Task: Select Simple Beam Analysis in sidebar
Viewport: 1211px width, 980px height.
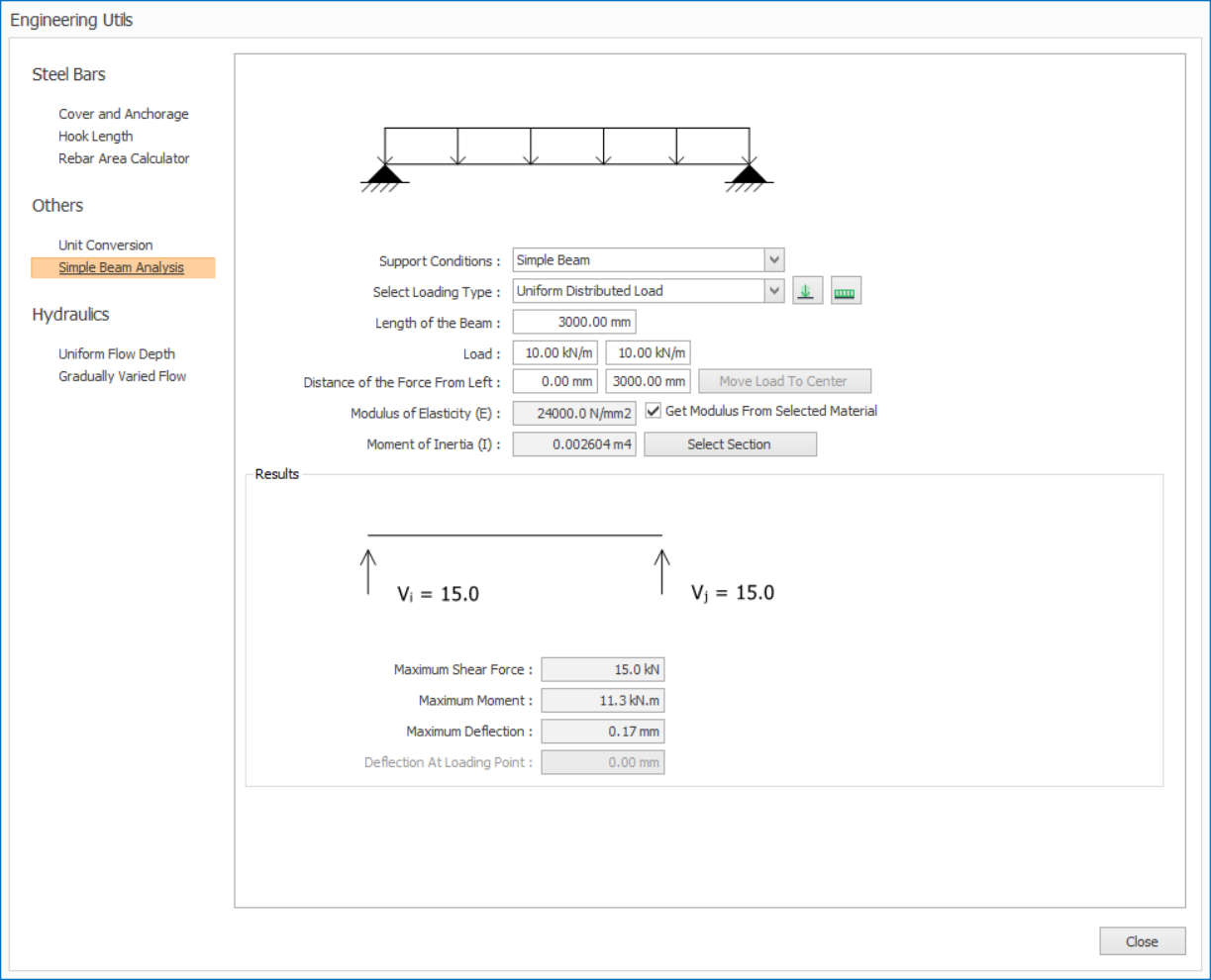Action: pyautogui.click(x=121, y=268)
